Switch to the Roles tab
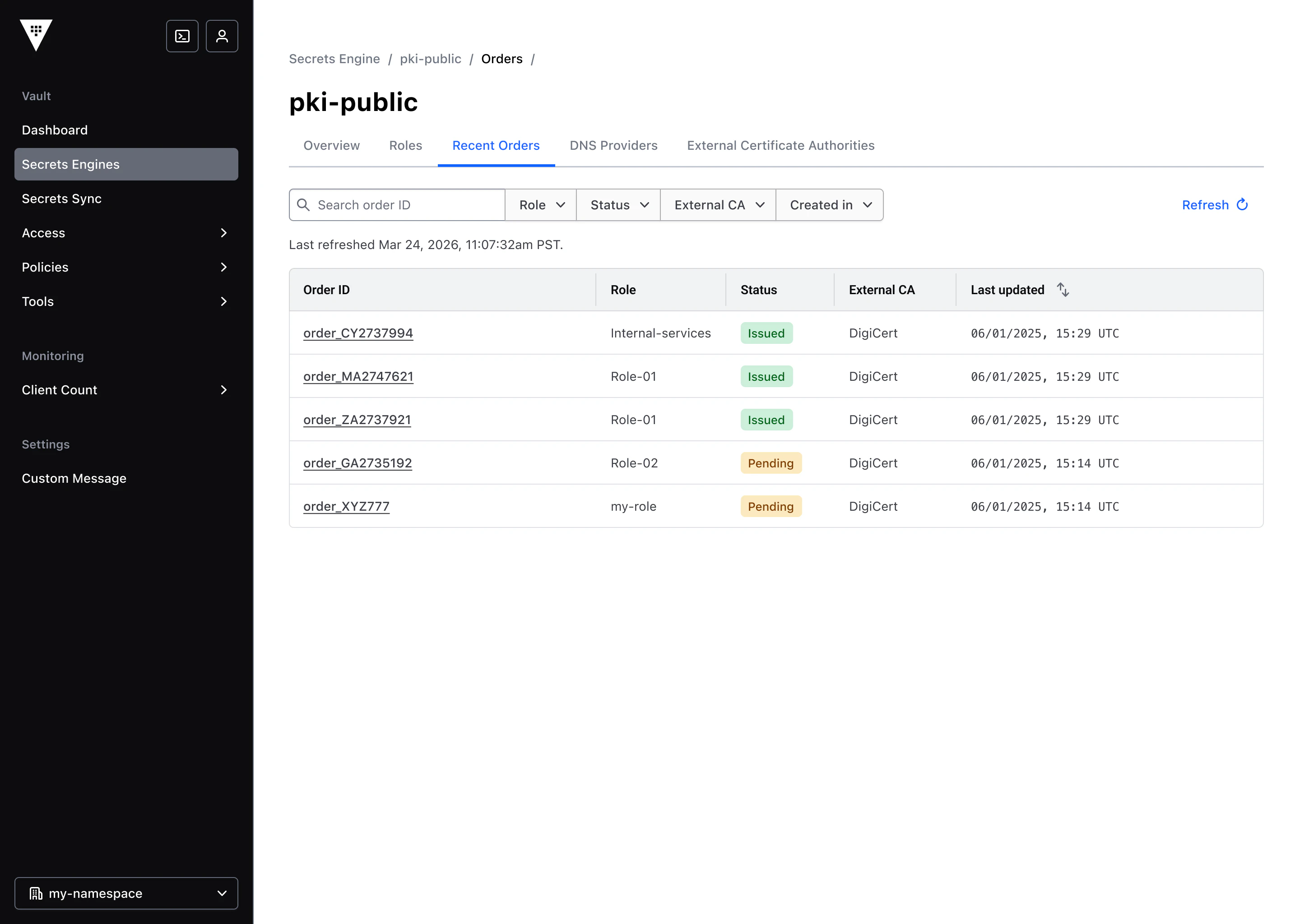Viewport: 1300px width, 924px height. coord(405,146)
